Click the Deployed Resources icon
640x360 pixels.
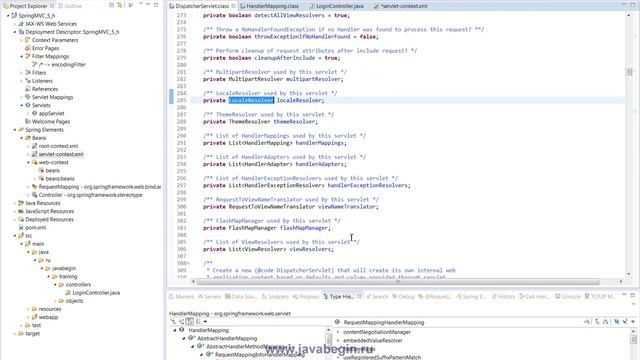(21, 220)
